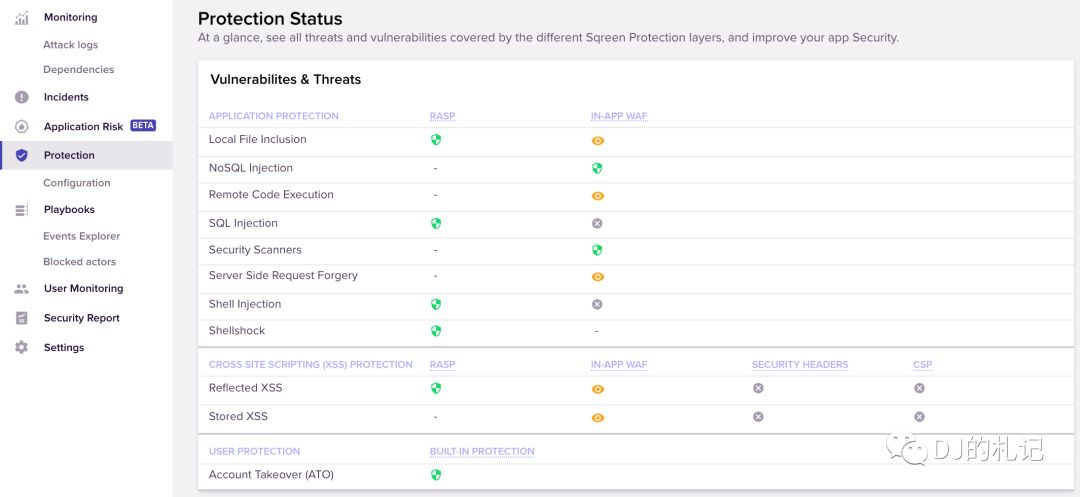This screenshot has width=1080, height=497.
Task: Click disabled In-App WAF icon for SQL Injection
Action: (597, 224)
